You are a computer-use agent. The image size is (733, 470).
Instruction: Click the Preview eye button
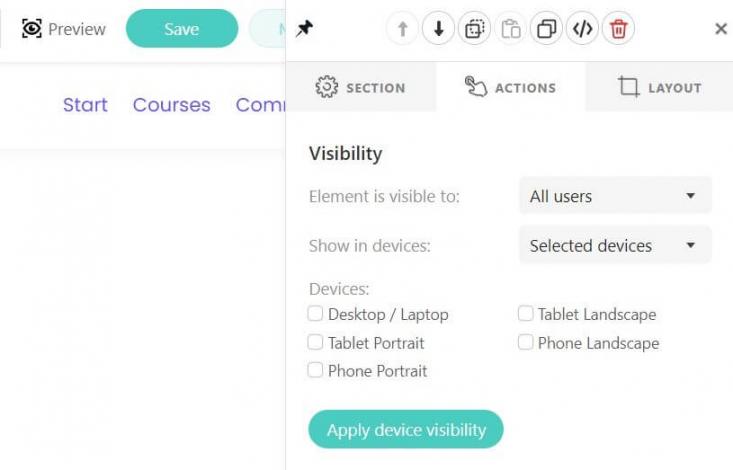(x=64, y=29)
